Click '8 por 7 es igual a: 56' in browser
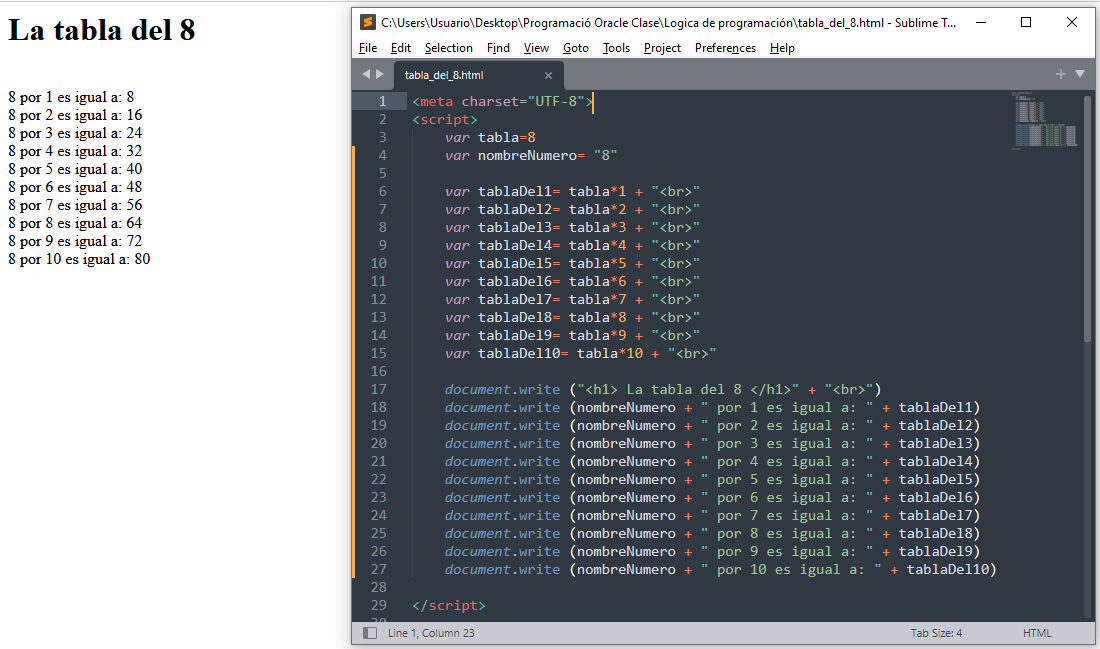Viewport: 1100px width, 649px height. tap(75, 205)
